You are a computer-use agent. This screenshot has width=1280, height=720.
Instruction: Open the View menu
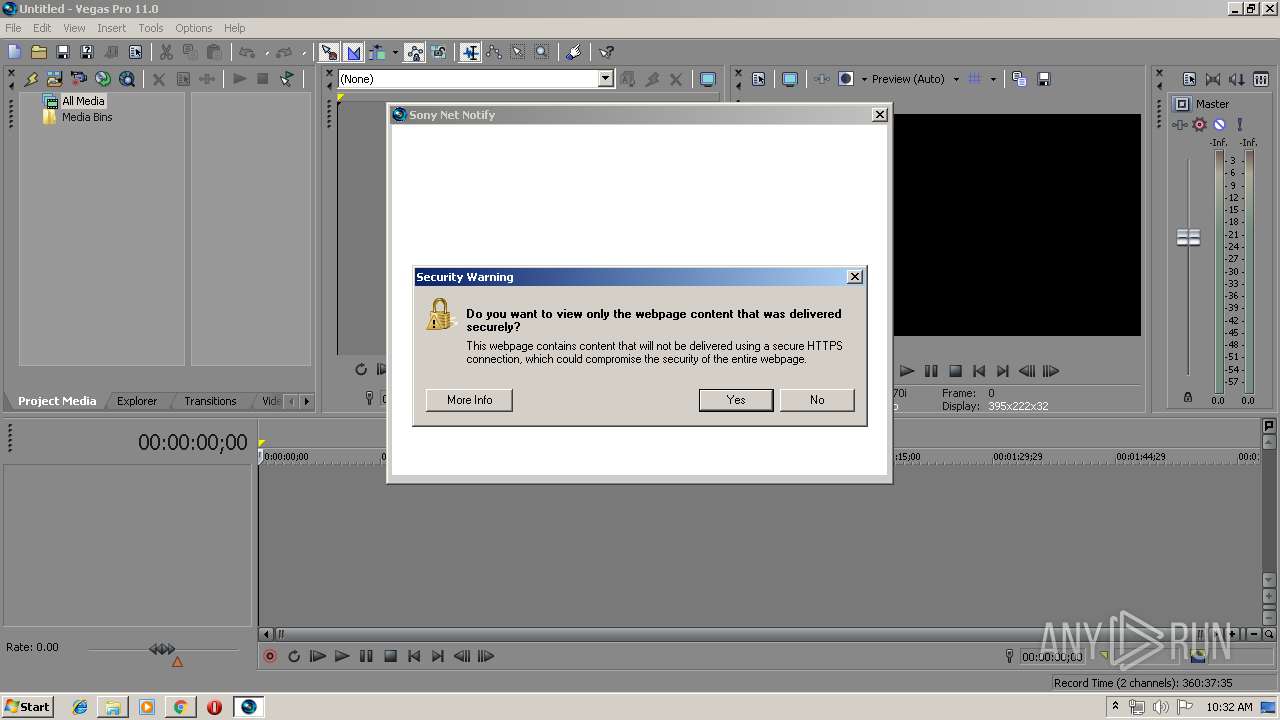(x=74, y=28)
